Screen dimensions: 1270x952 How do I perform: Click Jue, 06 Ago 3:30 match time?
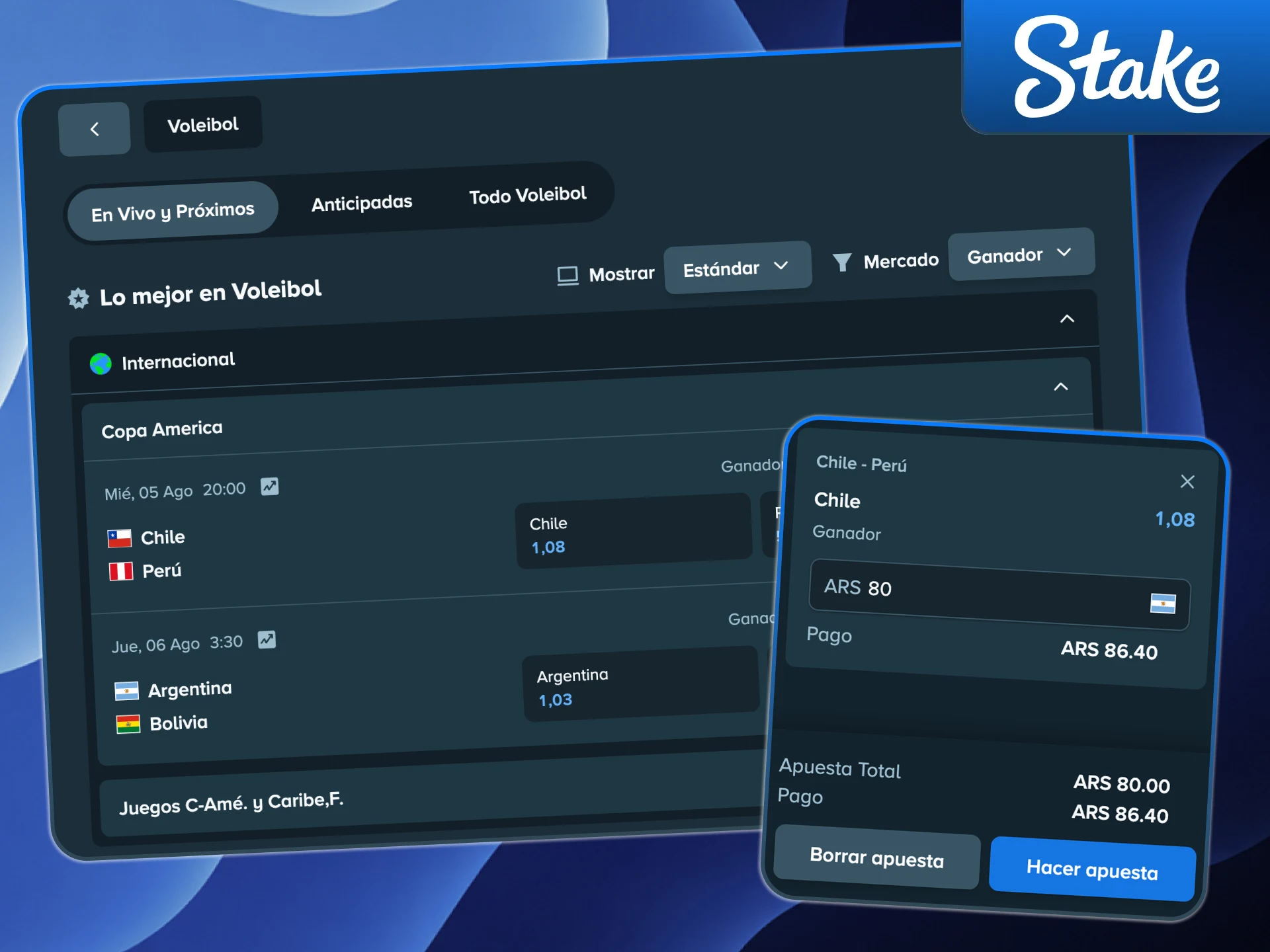tap(177, 644)
